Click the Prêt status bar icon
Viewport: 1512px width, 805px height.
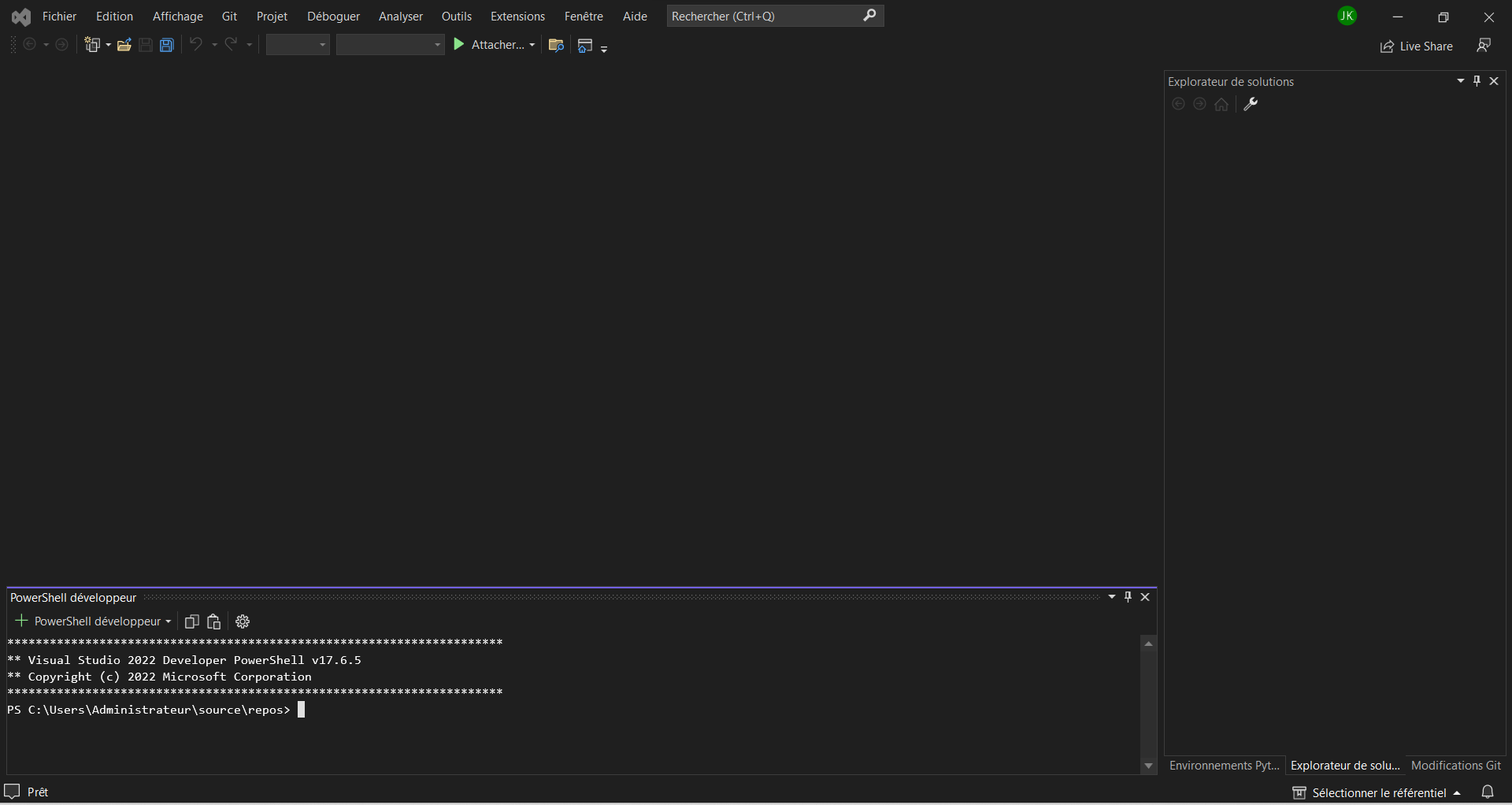pyautogui.click(x=12, y=792)
